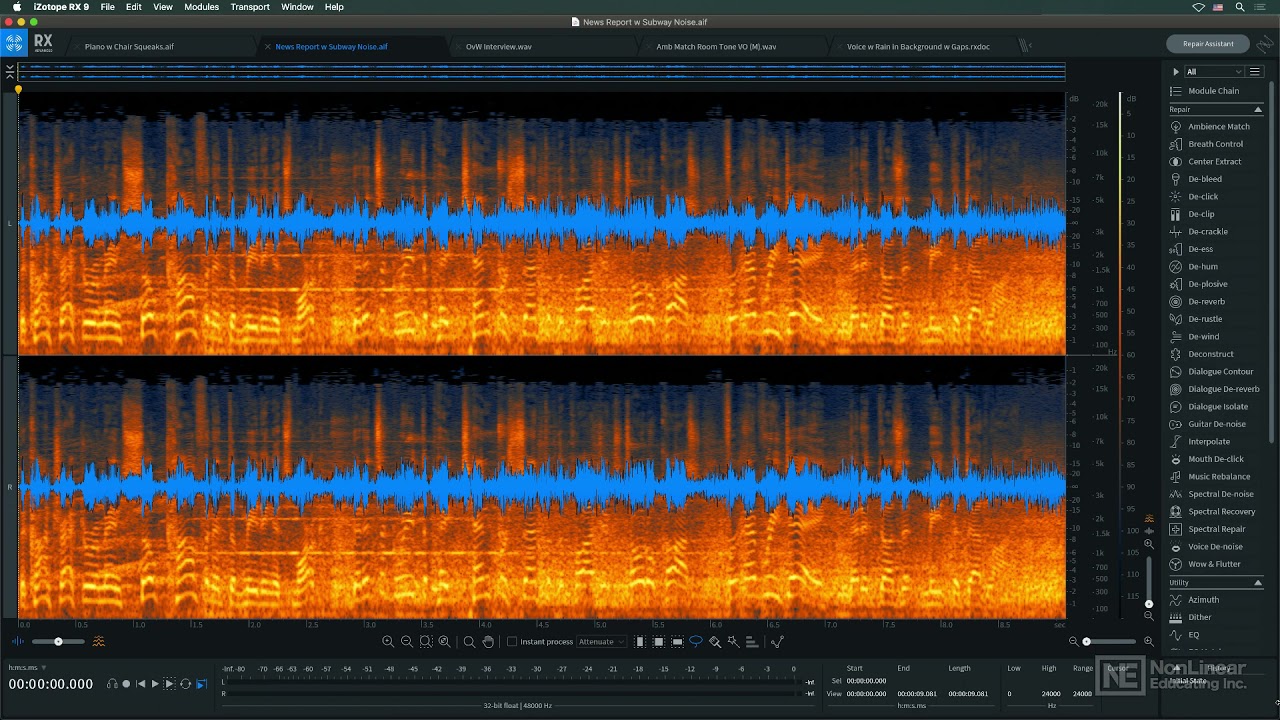Viewport: 1280px width, 720px height.
Task: Open the Transport menu
Action: coord(250,7)
